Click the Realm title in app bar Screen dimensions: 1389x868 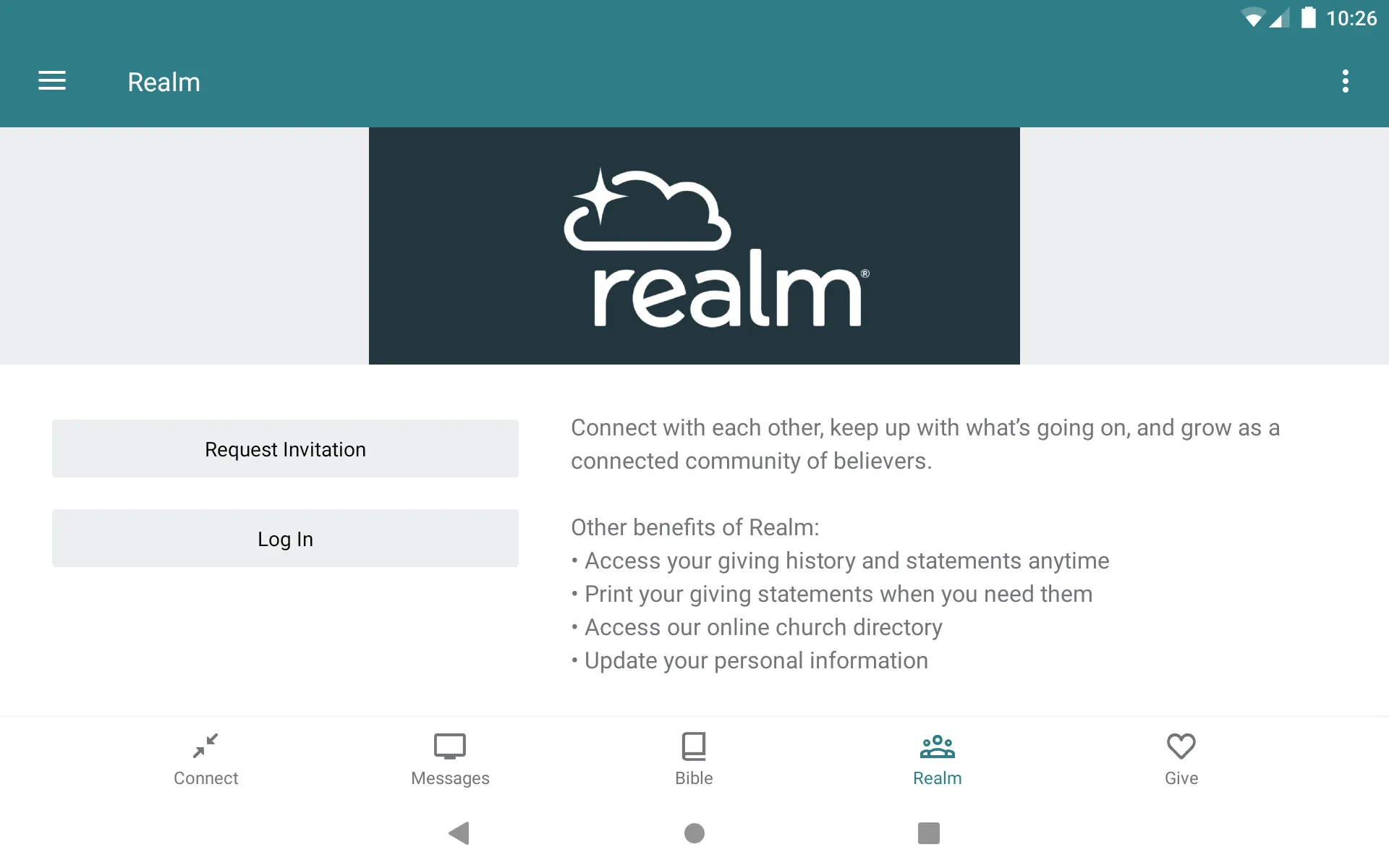[x=164, y=82]
